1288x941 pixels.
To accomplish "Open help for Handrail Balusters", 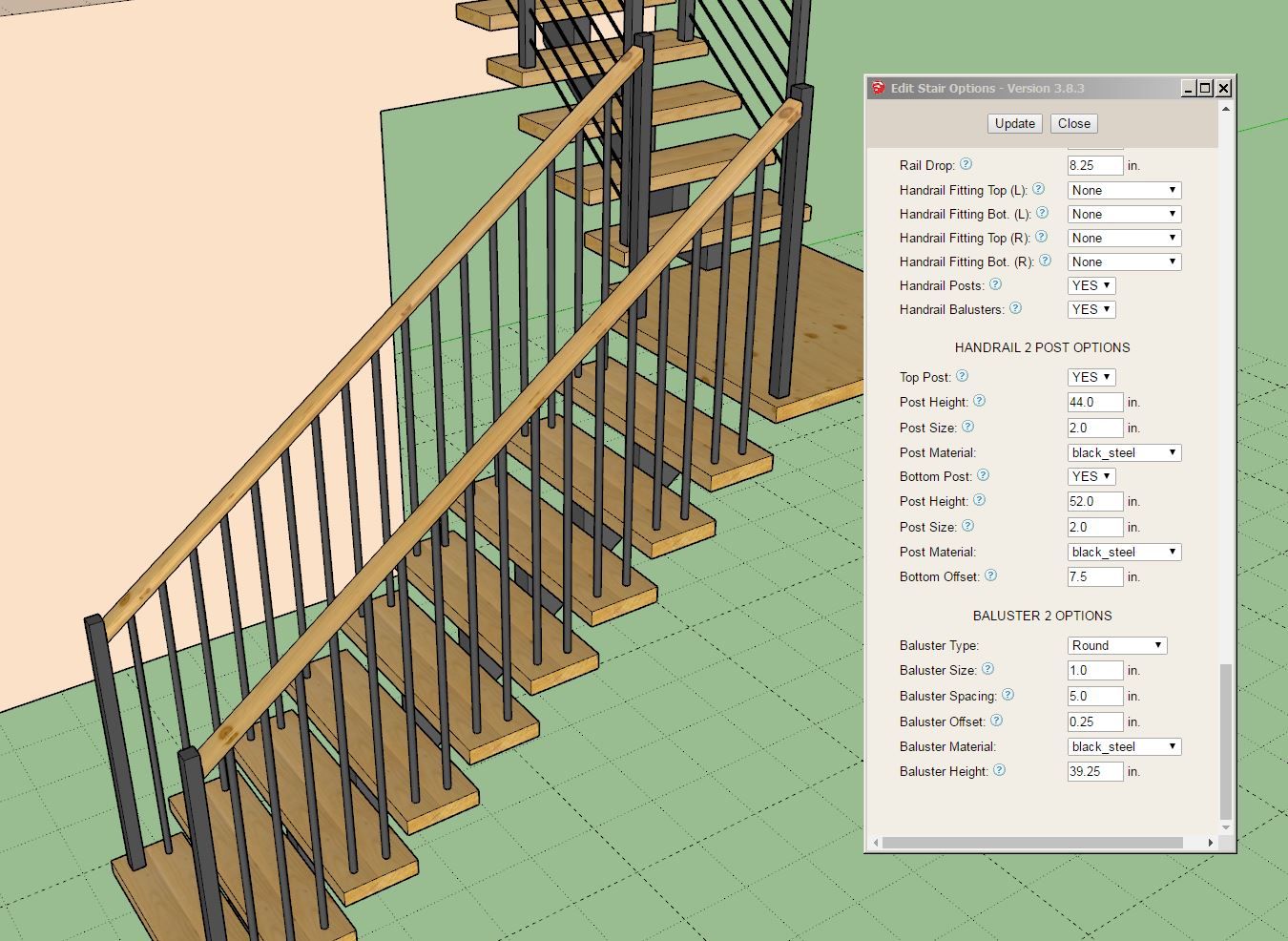I will [x=1015, y=308].
